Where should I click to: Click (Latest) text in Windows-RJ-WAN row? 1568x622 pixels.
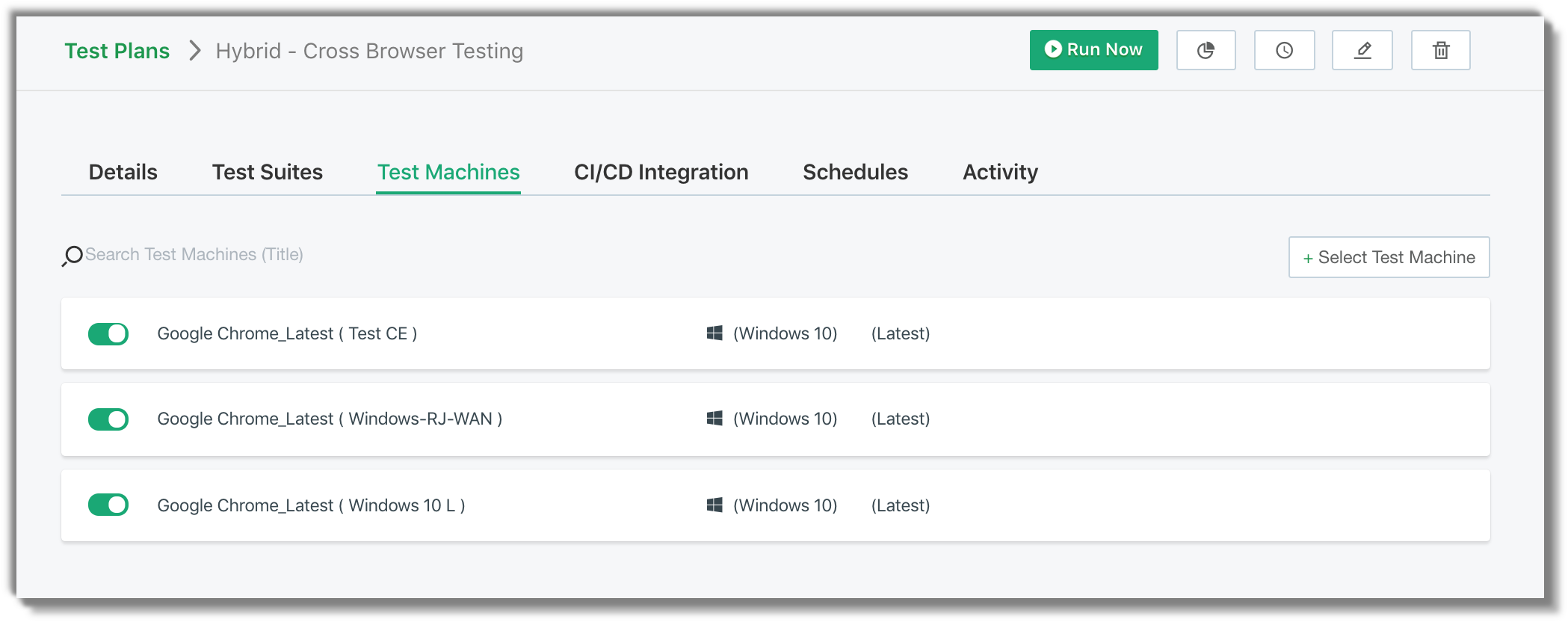pyautogui.click(x=901, y=419)
